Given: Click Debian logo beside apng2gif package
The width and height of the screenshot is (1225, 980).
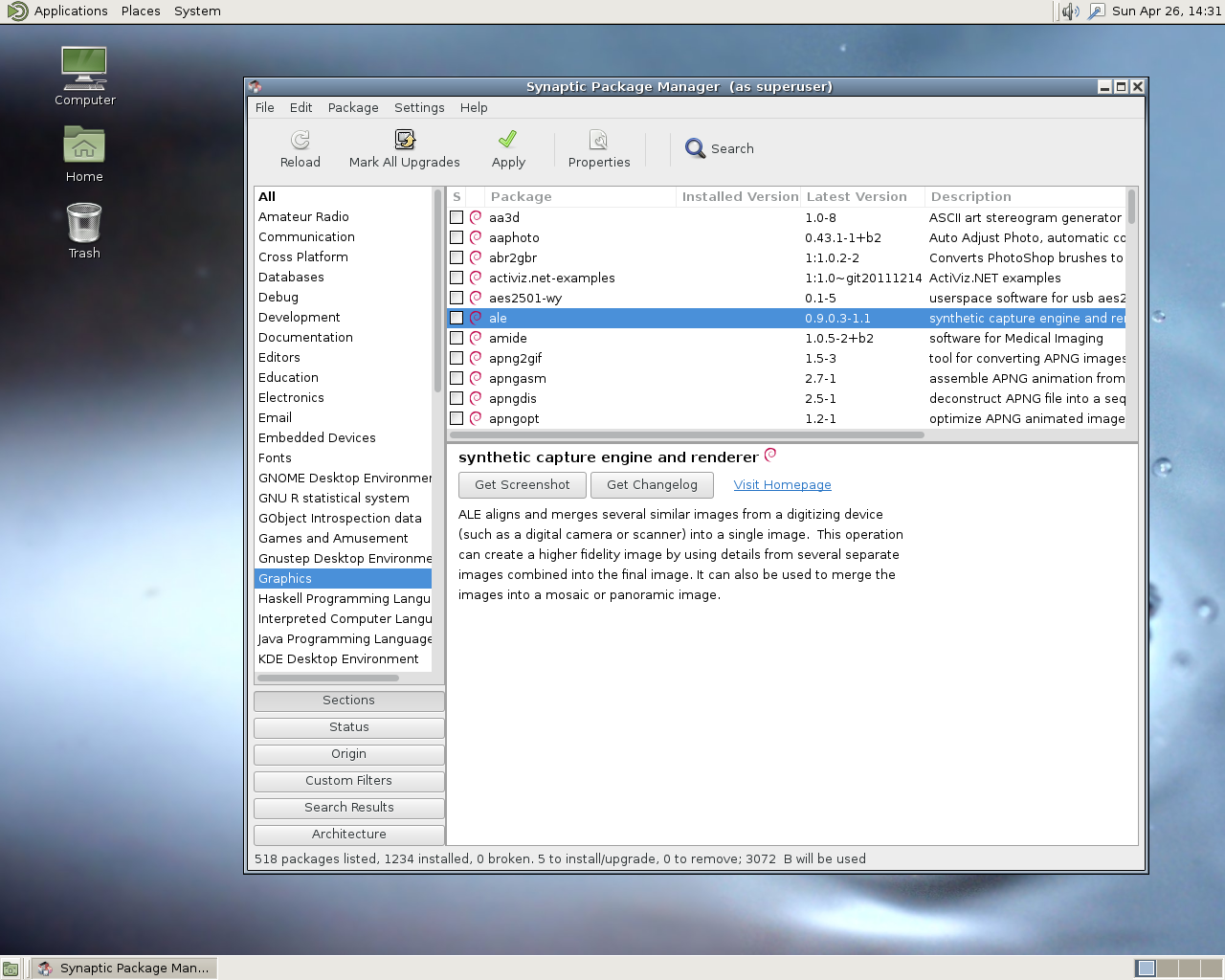Looking at the screenshot, I should 476,358.
